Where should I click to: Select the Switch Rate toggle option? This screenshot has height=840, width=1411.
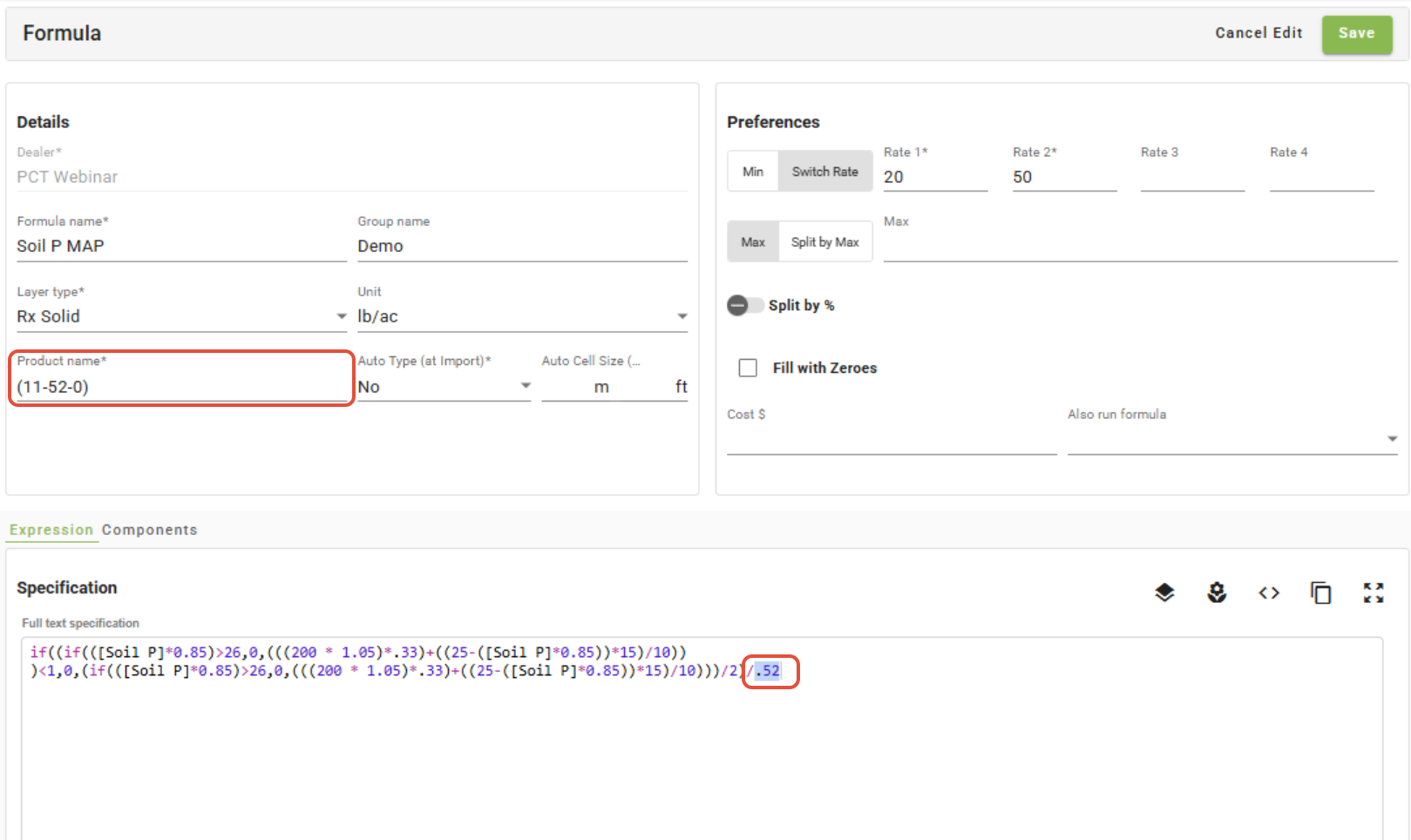coord(824,172)
